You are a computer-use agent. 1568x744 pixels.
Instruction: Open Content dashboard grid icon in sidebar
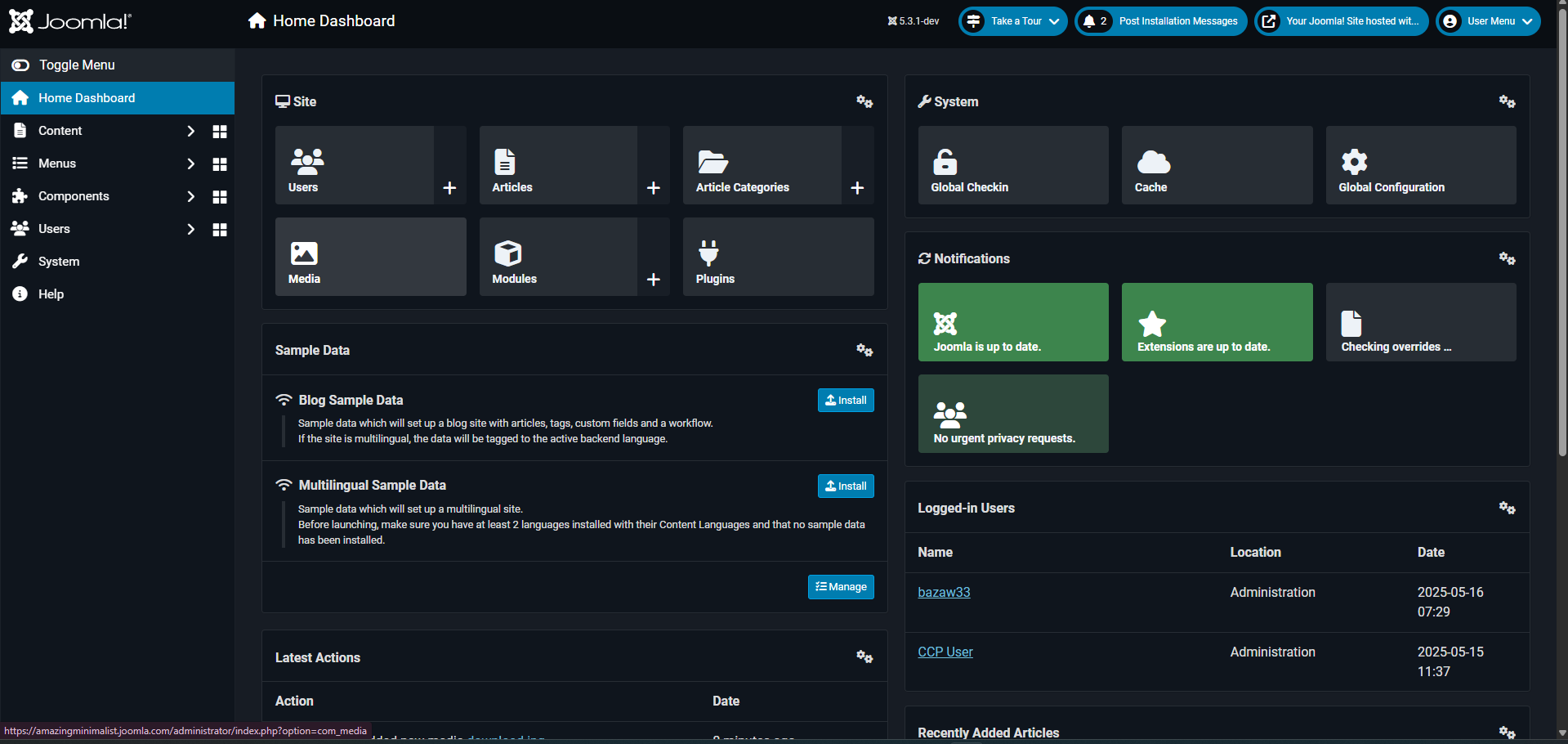[219, 132]
